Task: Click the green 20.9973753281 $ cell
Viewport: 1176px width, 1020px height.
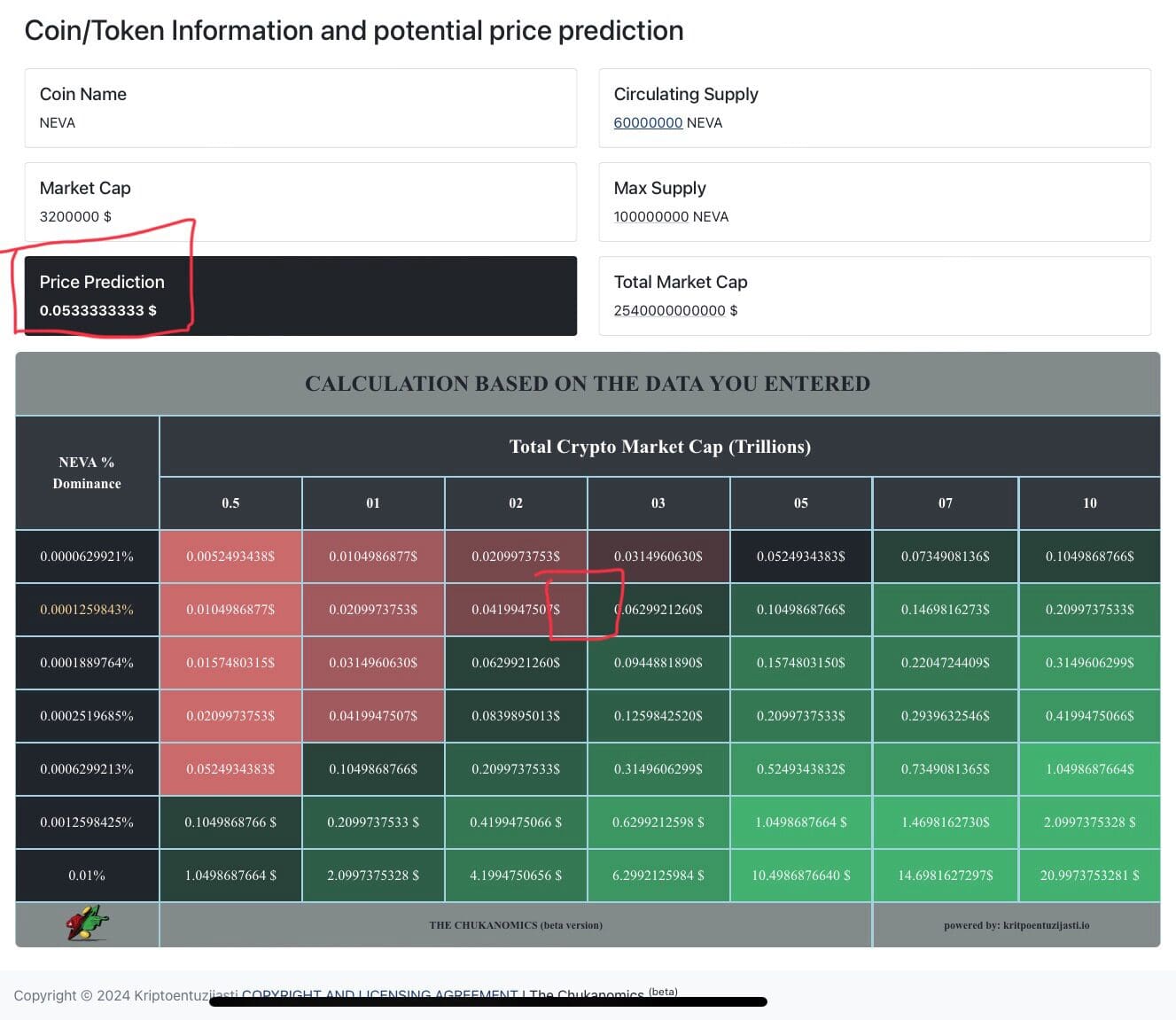Action: (x=1089, y=876)
